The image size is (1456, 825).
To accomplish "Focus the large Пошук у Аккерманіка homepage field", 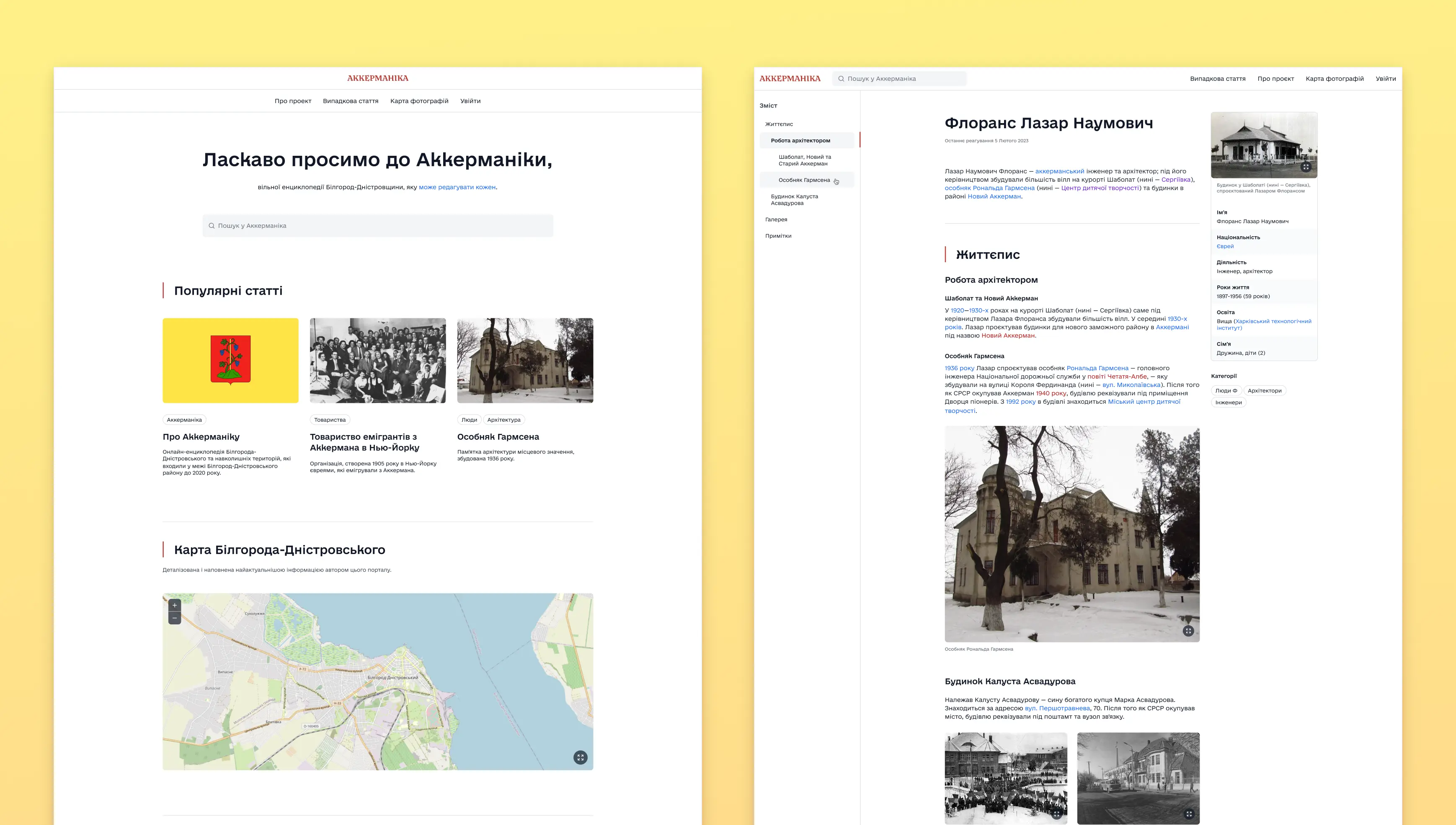I will click(x=377, y=226).
